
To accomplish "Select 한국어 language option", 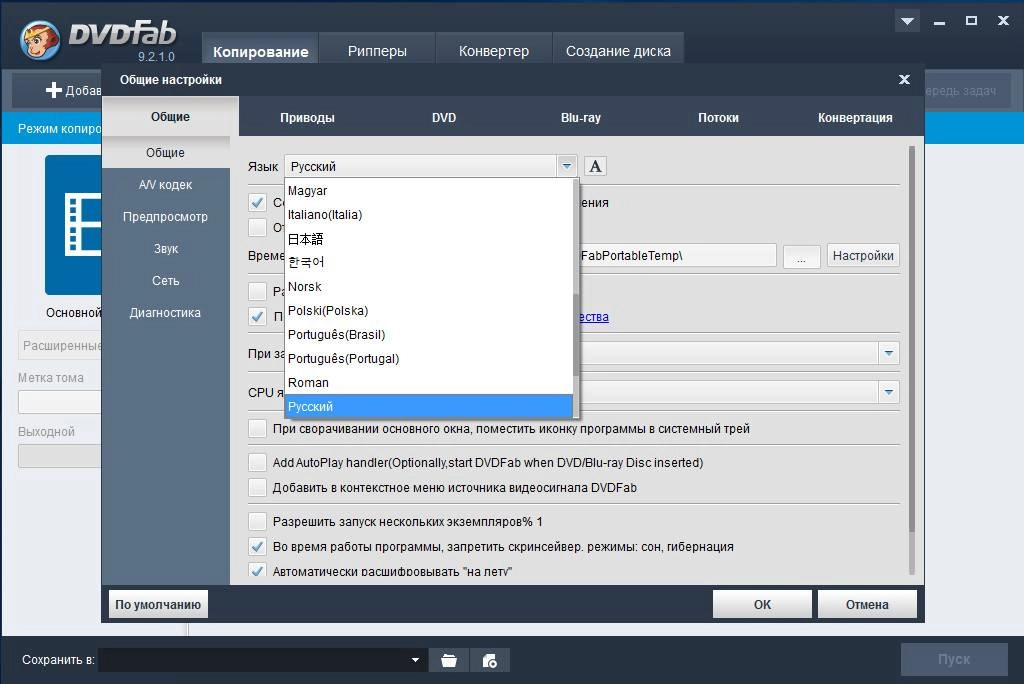I will [428, 263].
